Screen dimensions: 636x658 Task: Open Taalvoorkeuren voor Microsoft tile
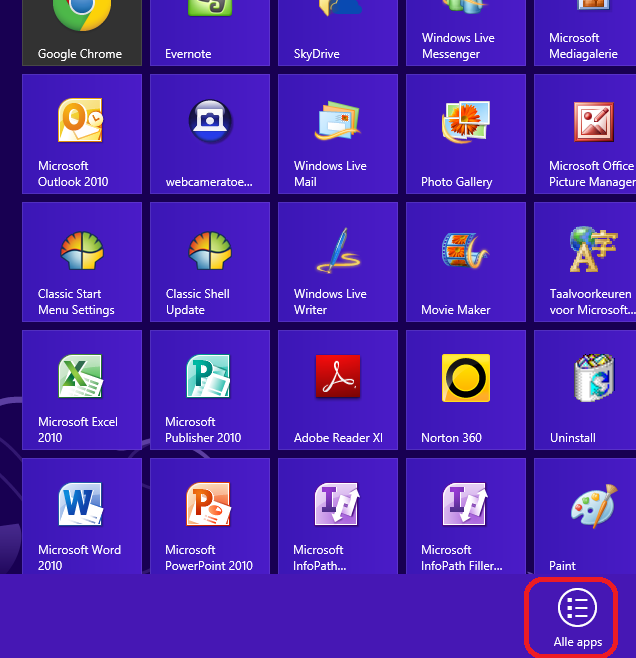pyautogui.click(x=585, y=262)
